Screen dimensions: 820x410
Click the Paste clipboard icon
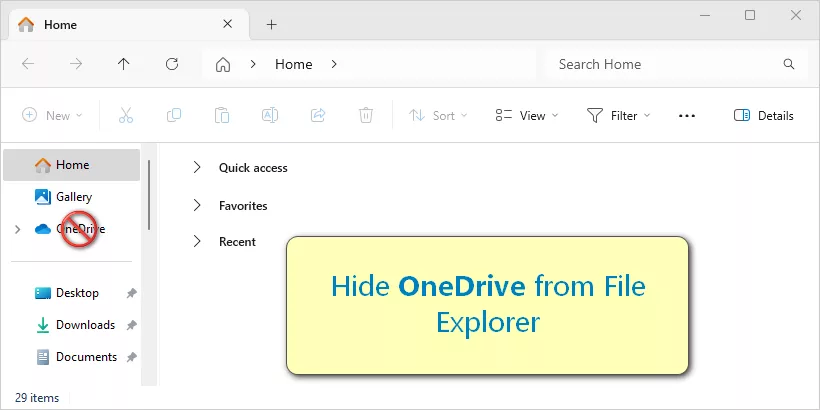pyautogui.click(x=222, y=115)
